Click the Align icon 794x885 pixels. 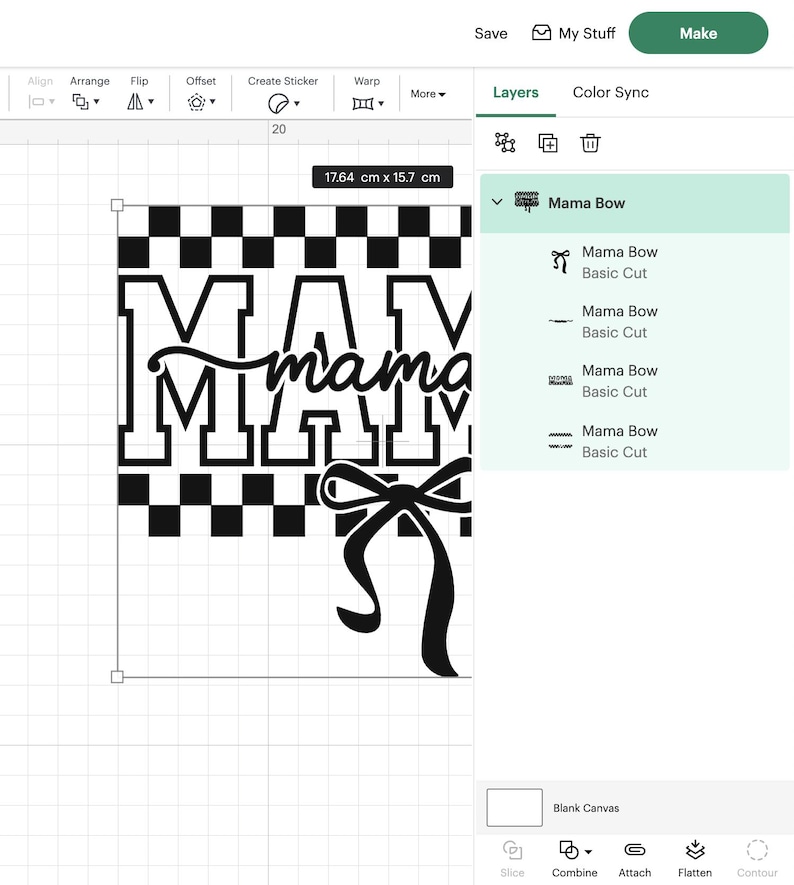[37, 102]
